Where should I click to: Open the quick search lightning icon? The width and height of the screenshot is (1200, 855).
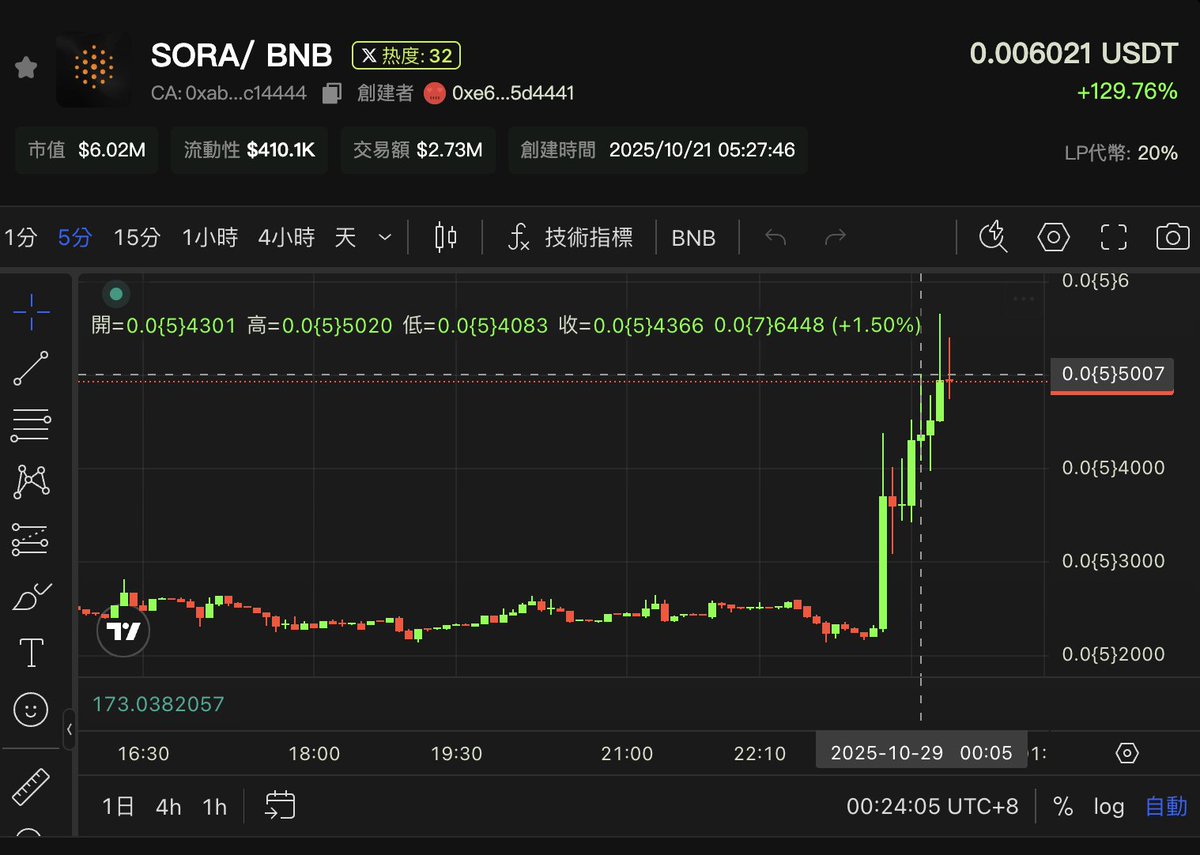[x=992, y=237]
